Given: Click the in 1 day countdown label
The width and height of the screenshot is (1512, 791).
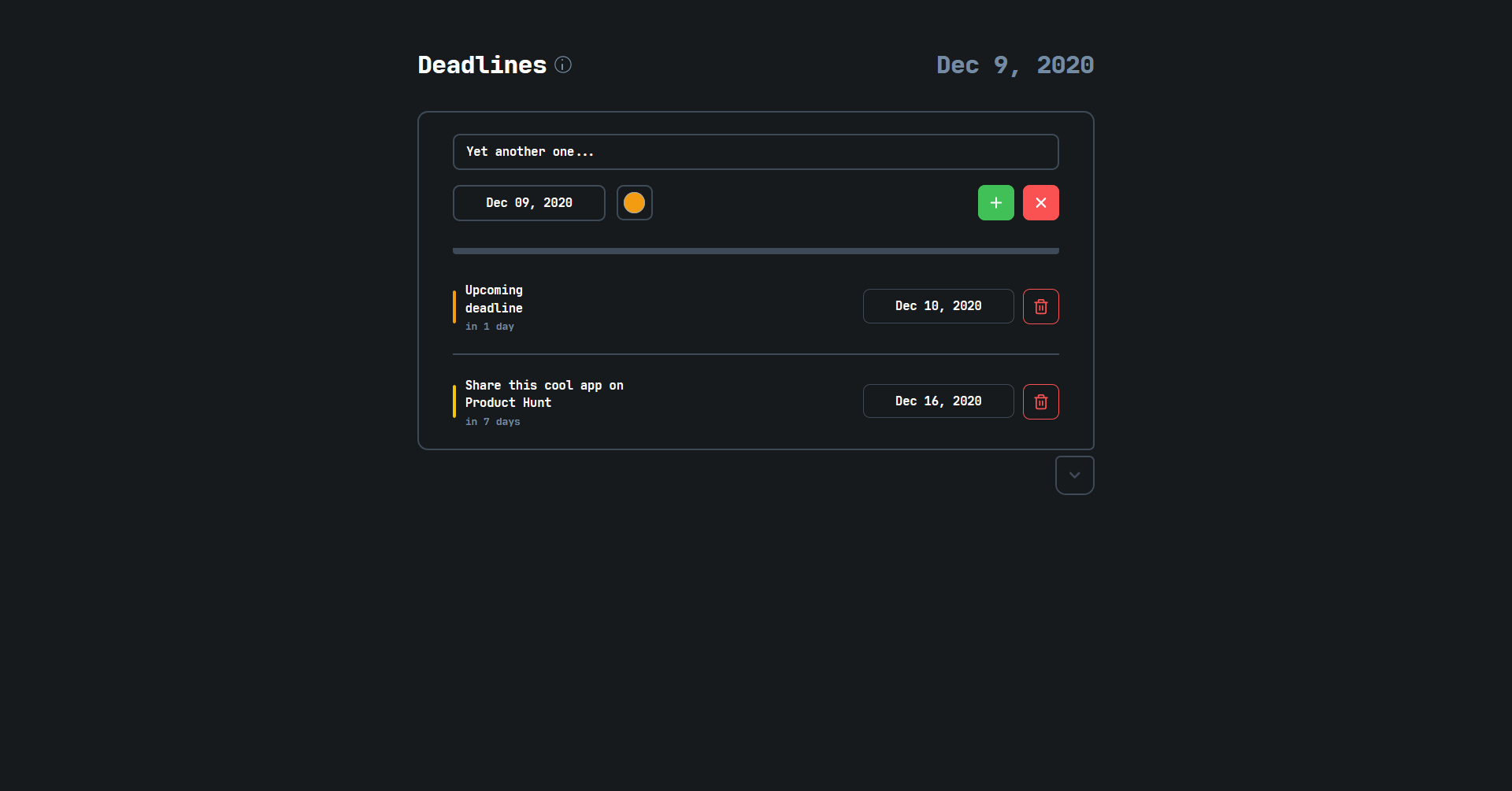Looking at the screenshot, I should pos(490,326).
